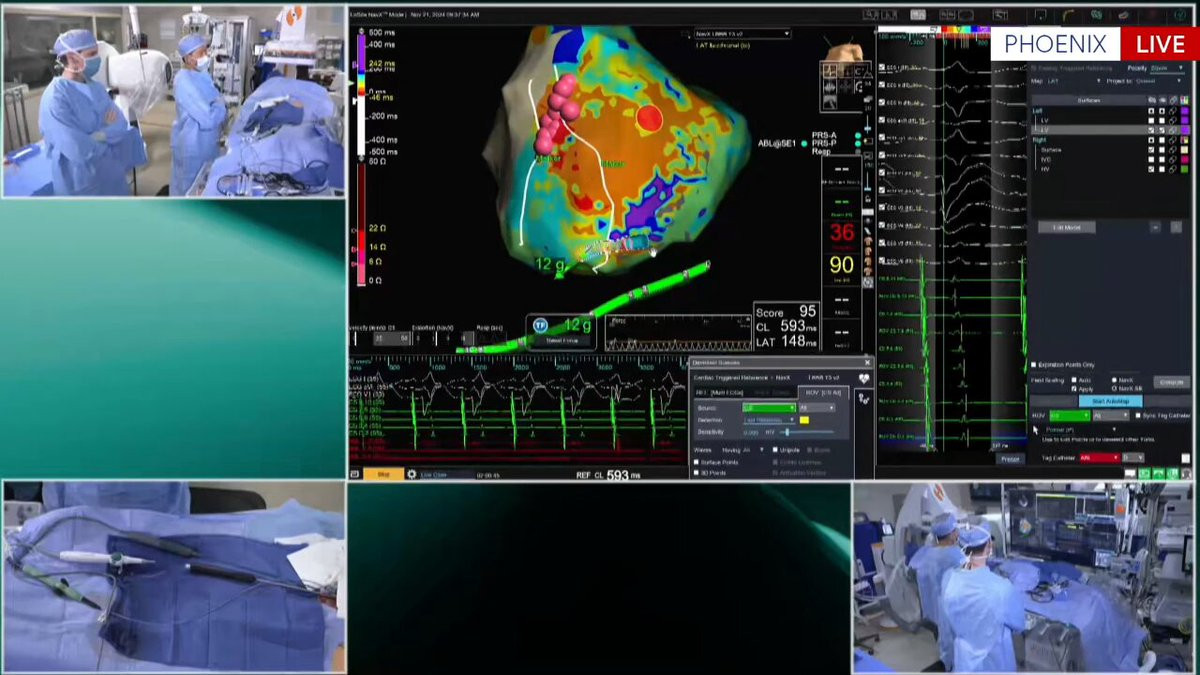The height and width of the screenshot is (675, 1200).
Task: Toggle first checkbox in the HV row
Action: (1151, 169)
